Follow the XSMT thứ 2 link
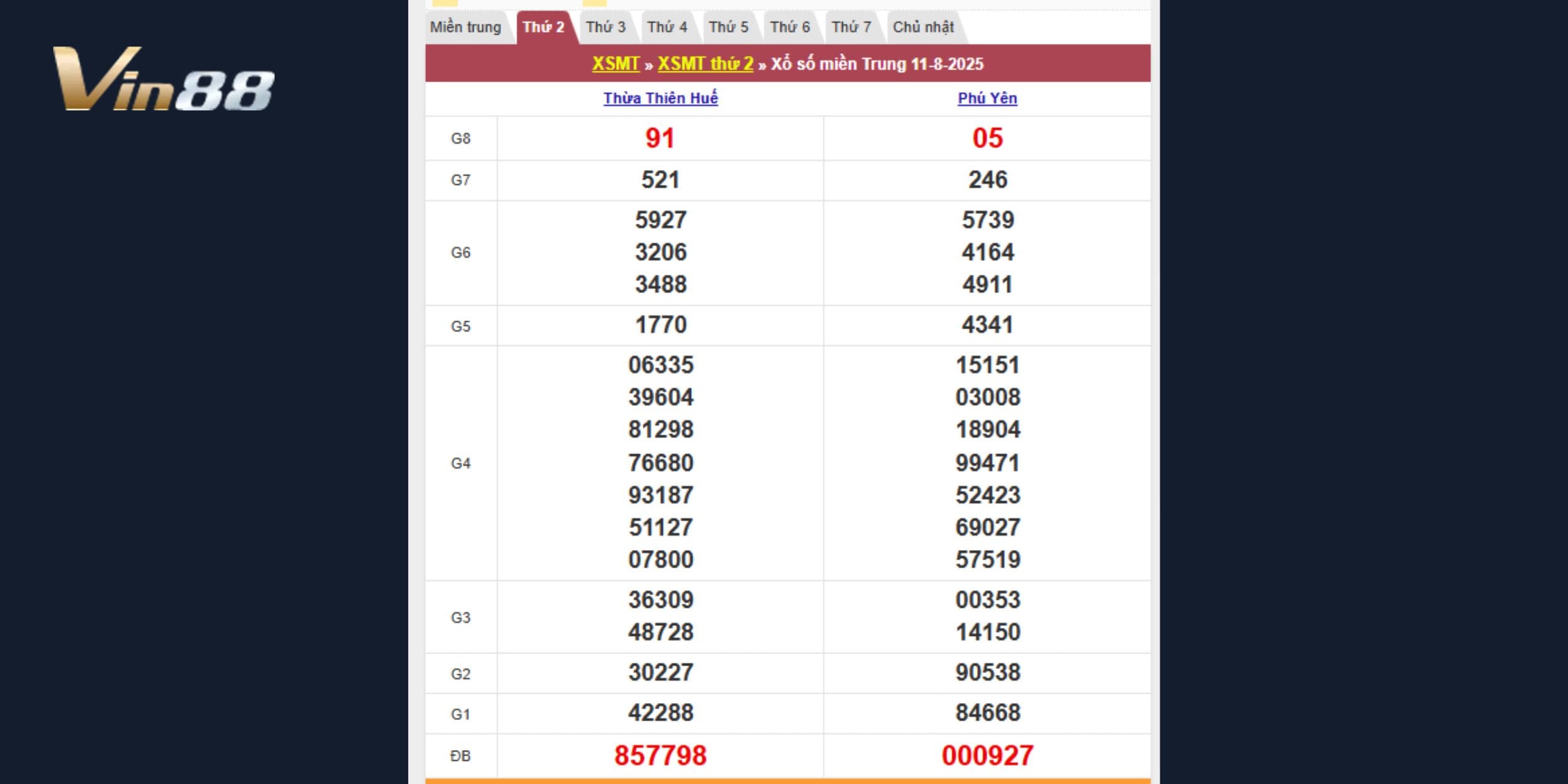1568x784 pixels. (x=706, y=64)
